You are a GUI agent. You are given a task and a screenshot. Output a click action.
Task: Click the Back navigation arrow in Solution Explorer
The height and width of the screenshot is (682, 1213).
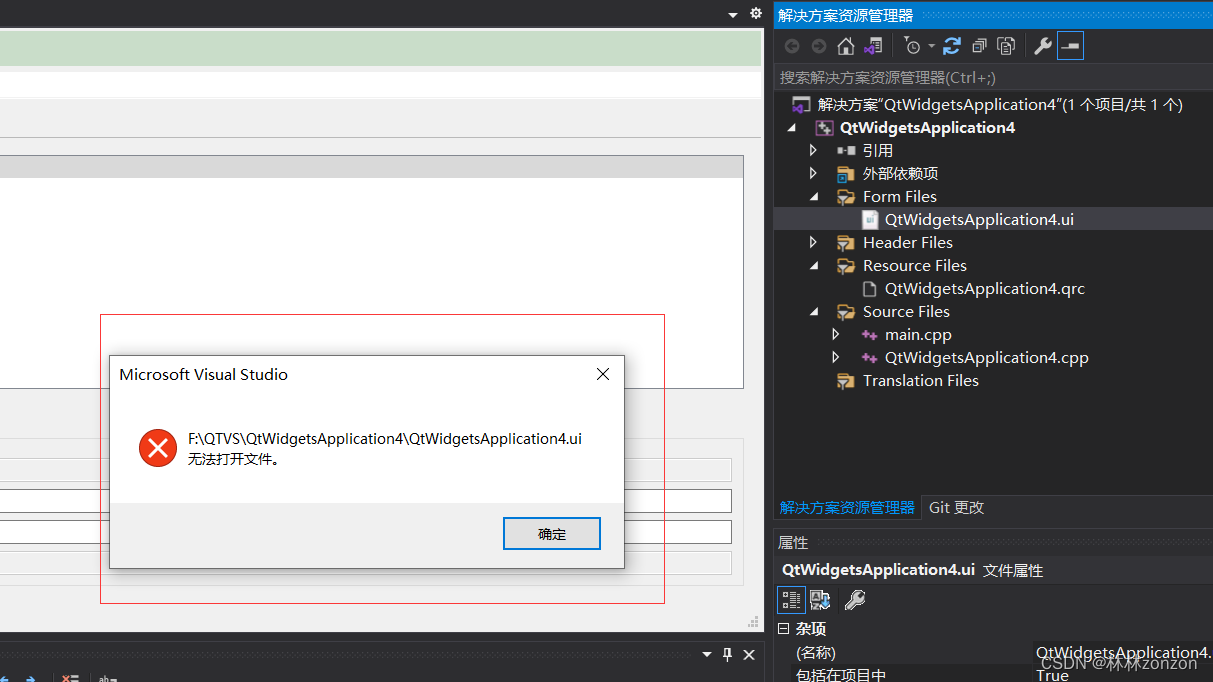pos(791,45)
